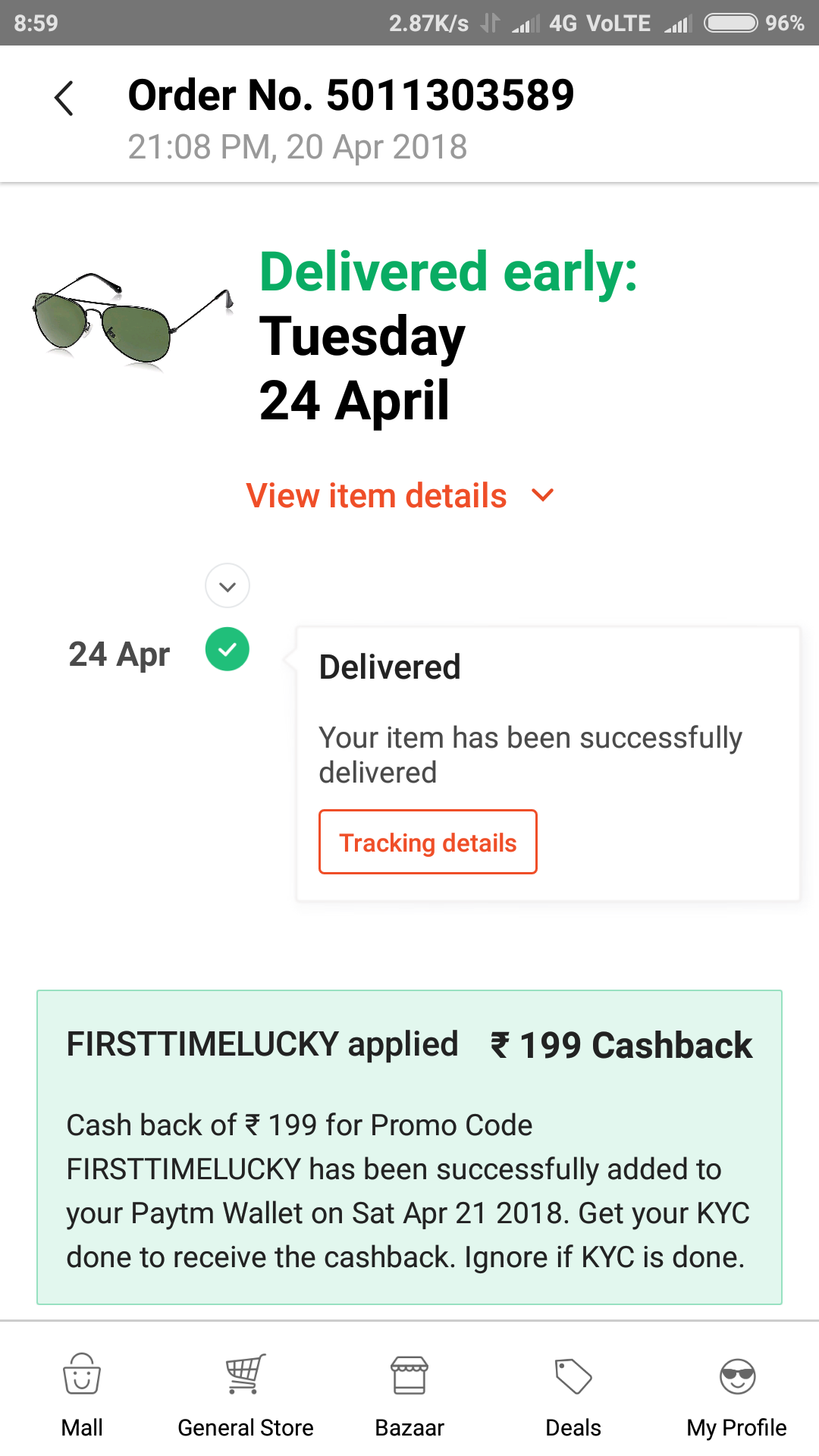Click the View item details link

376,496
